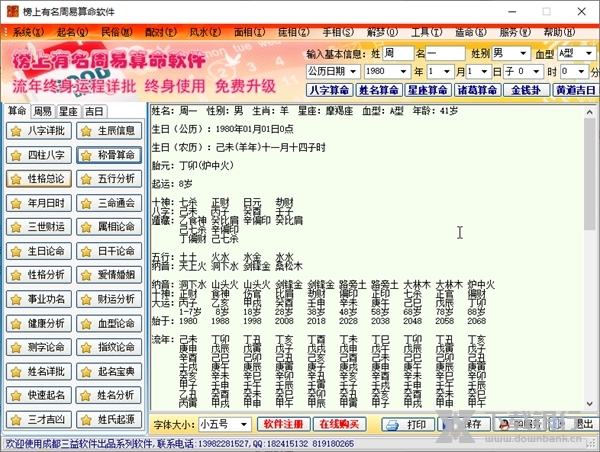Screen dimensions: 600x452
Task: Click the 黄道吉日 button
Action: (x=575, y=90)
